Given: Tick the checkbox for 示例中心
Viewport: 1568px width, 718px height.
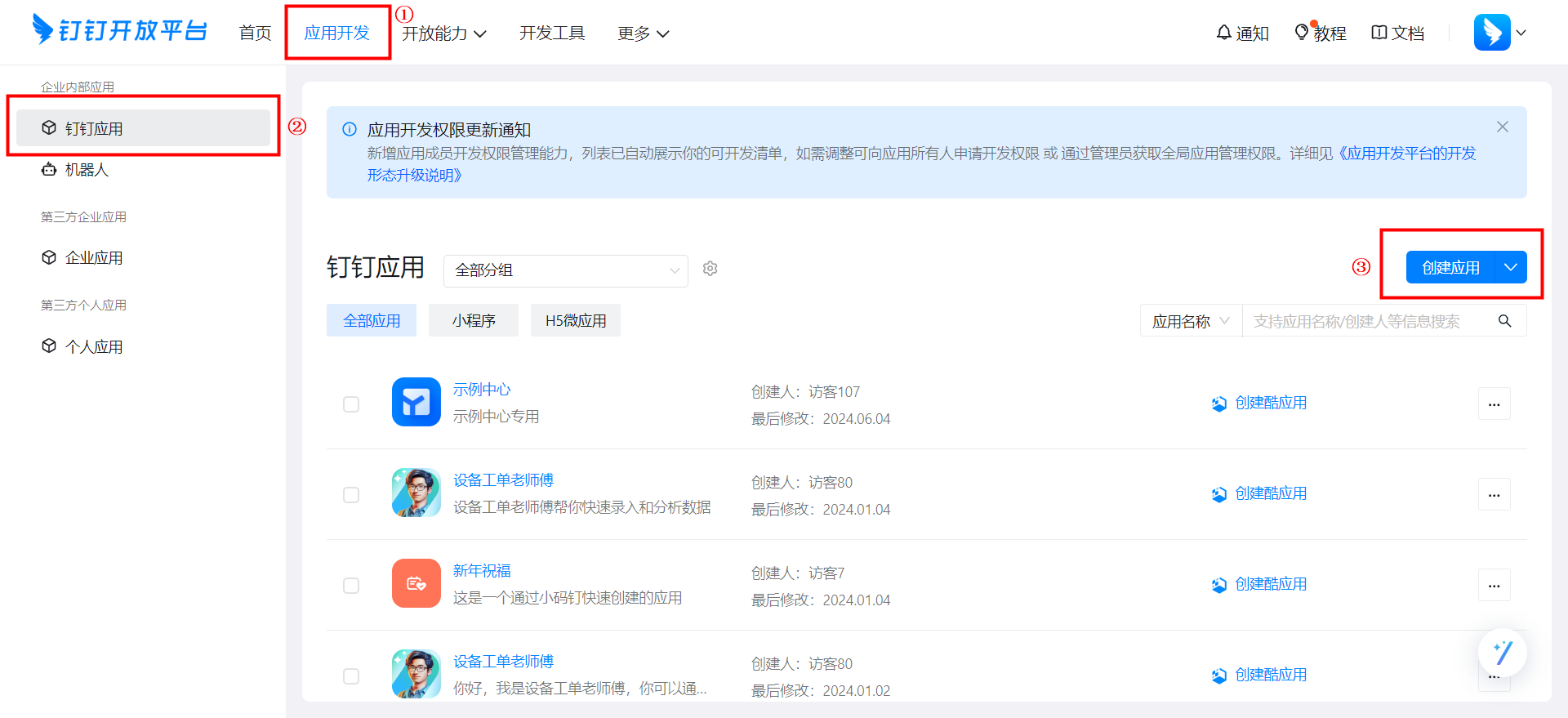Looking at the screenshot, I should 351,404.
